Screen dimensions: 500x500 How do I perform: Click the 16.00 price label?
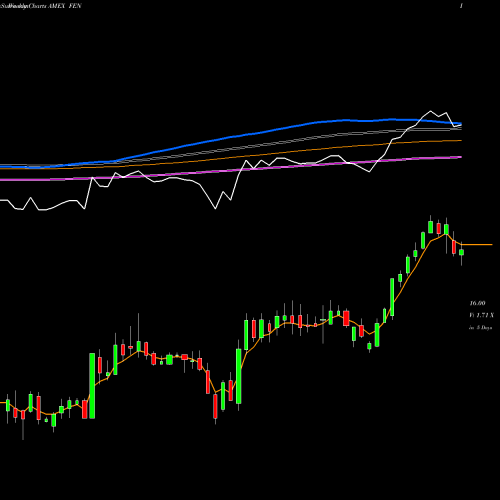click(x=477, y=303)
